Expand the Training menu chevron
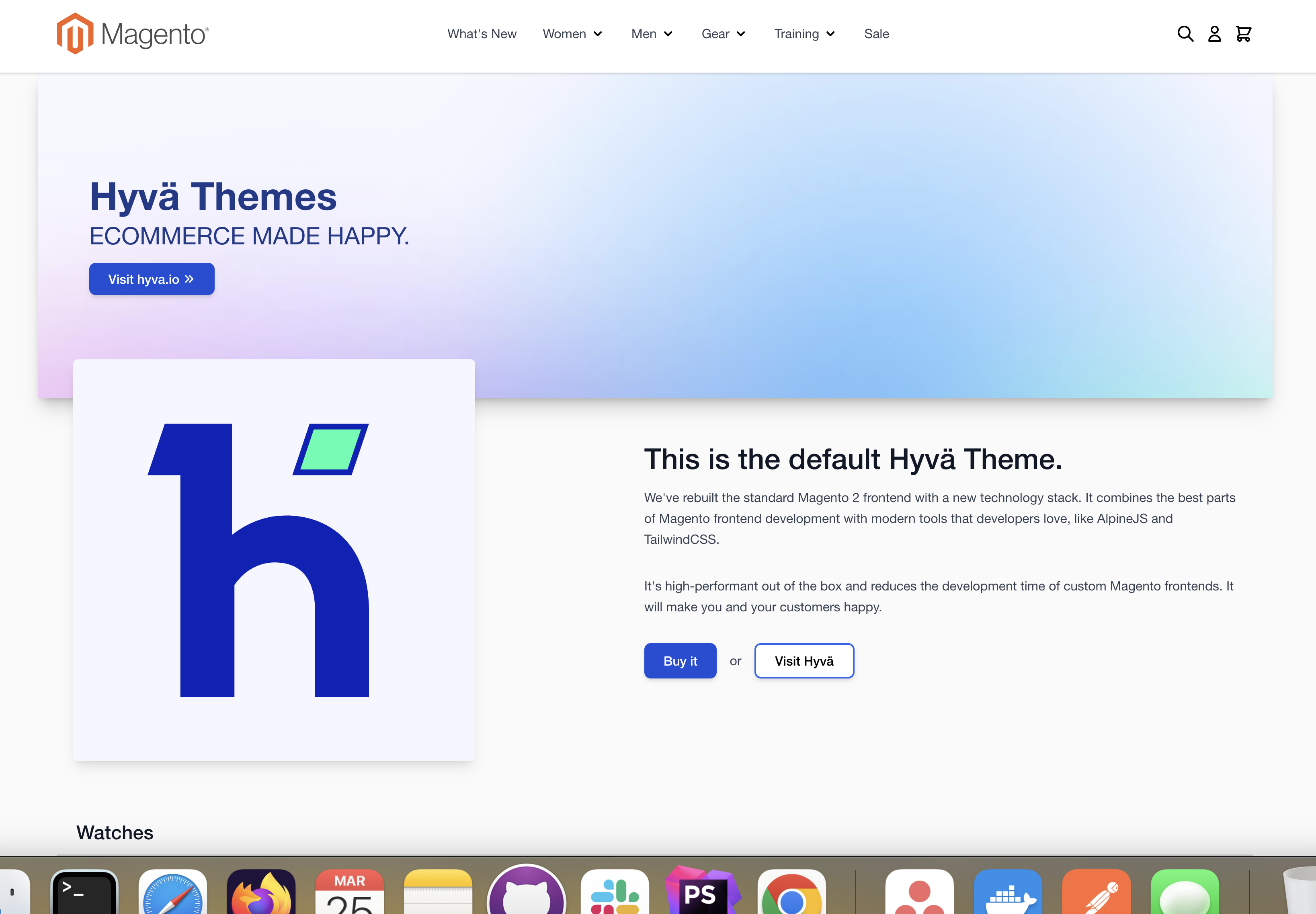 pyautogui.click(x=830, y=34)
